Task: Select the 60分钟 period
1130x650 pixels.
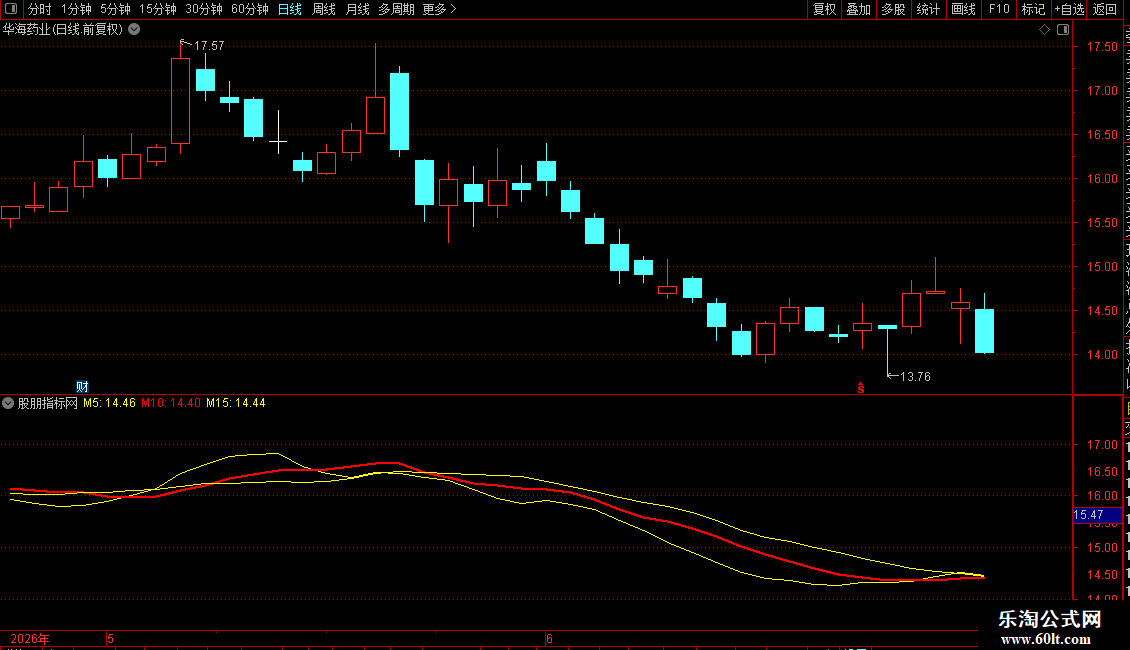Action: [x=249, y=9]
